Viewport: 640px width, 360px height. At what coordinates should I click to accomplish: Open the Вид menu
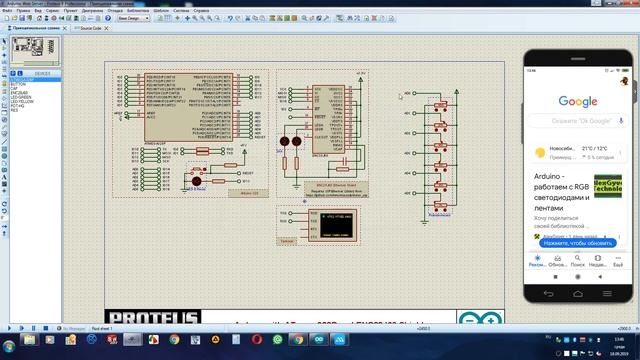coord(38,11)
